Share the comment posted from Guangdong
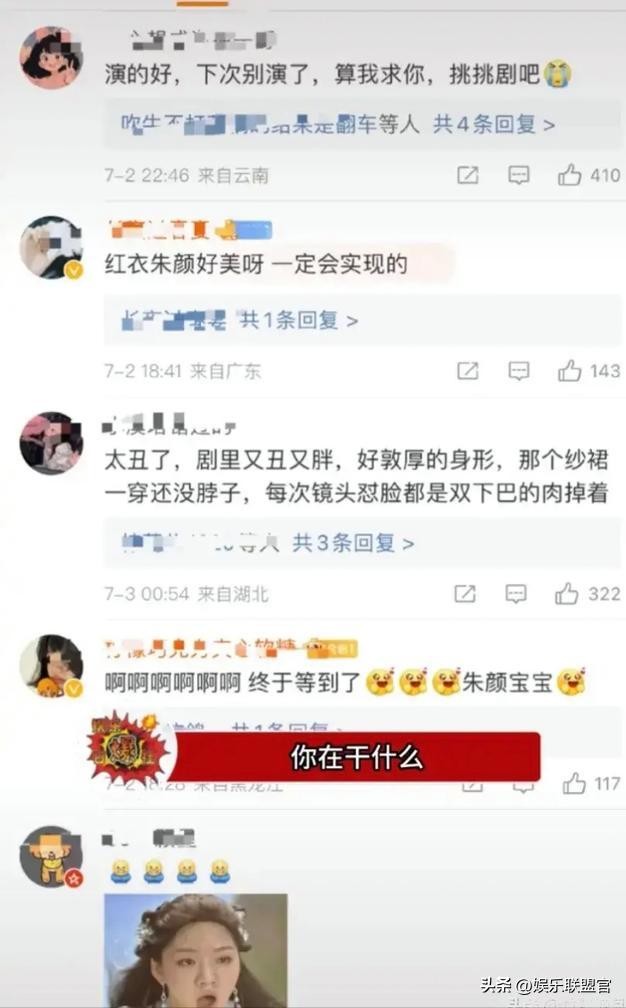Viewport: 626px width, 1008px height. pyautogui.click(x=467, y=371)
